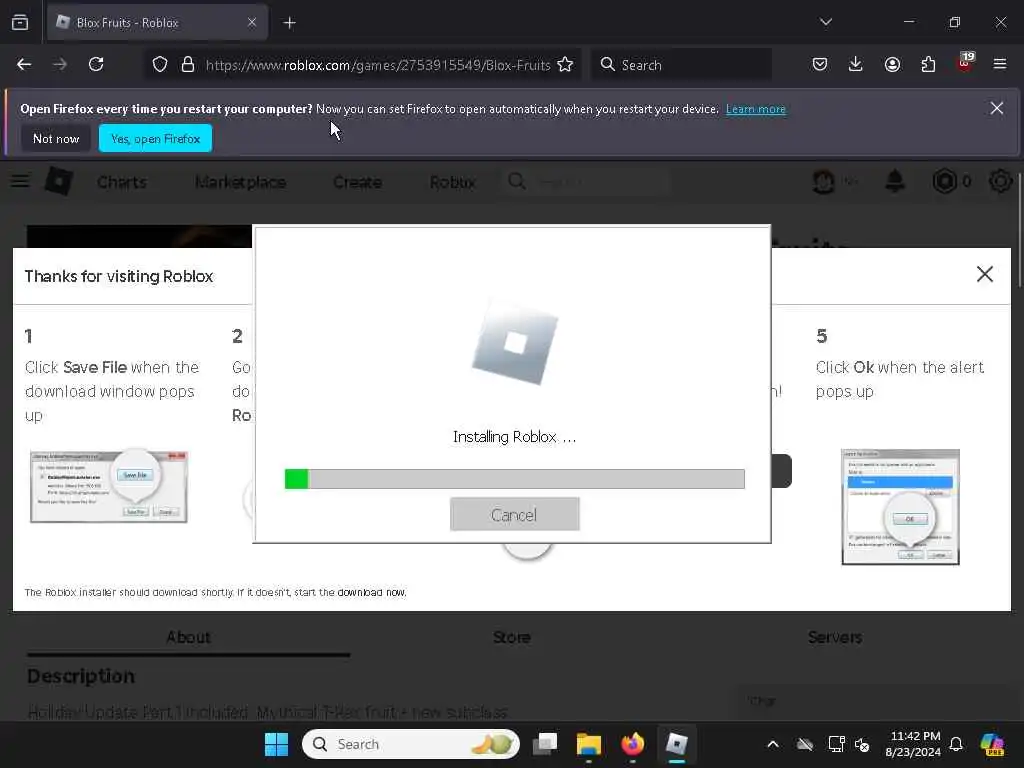Screen dimensions: 1024x768
Task: Click the Ok alert step thumbnail
Action: (x=901, y=507)
